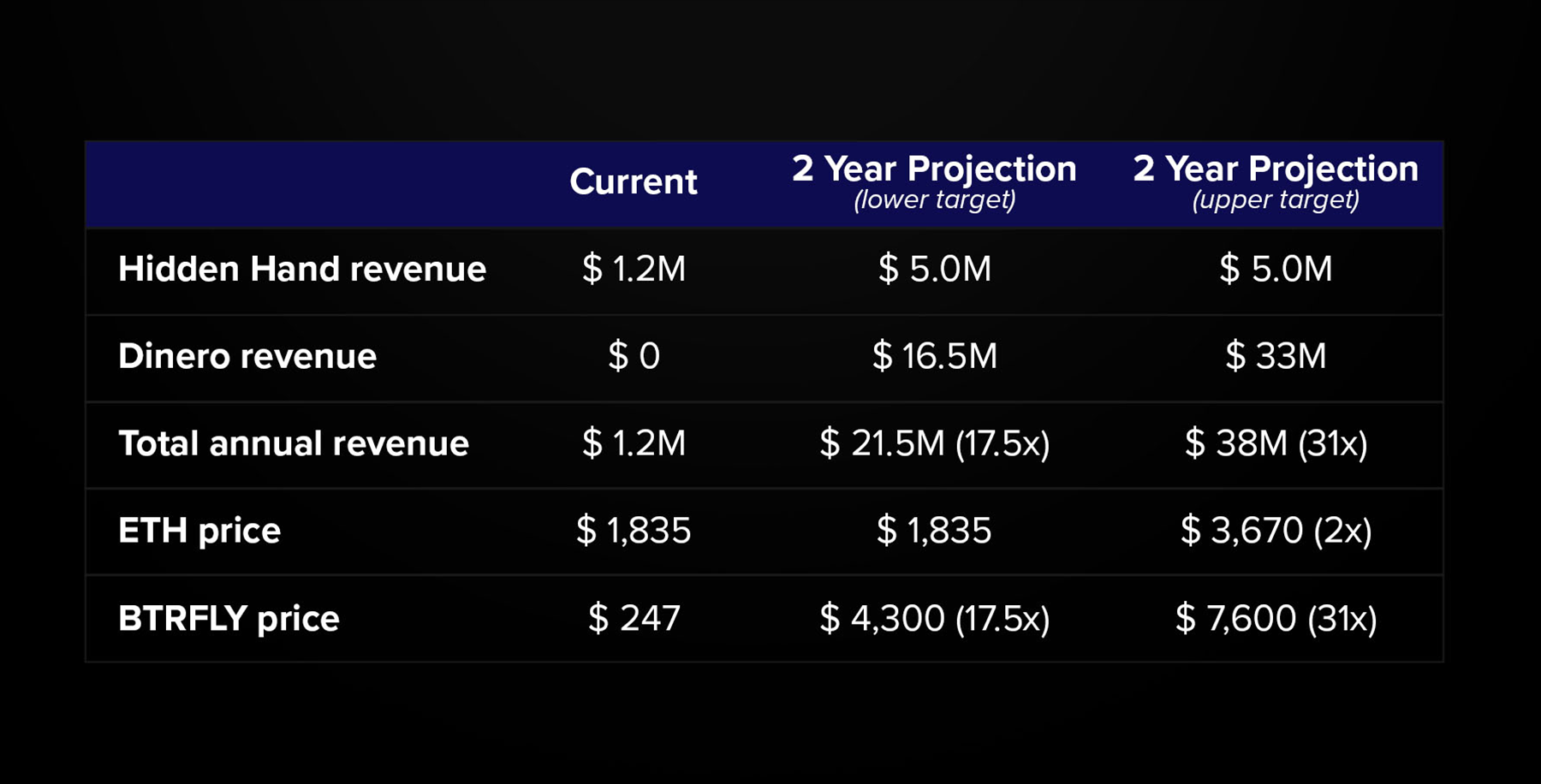The image size is (1541, 784).
Task: Select the $ 16.5M Dinero revenue cell
Action: tap(934, 357)
